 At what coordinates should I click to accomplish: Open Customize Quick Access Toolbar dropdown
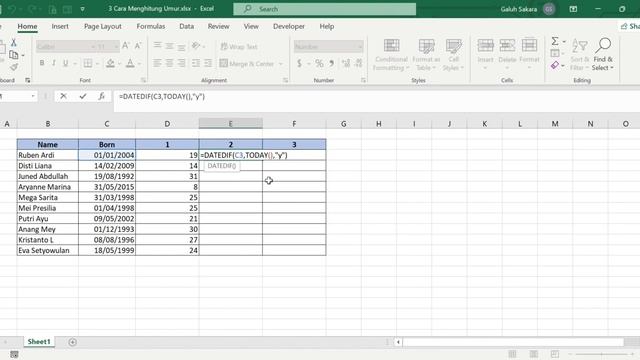tap(82, 9)
